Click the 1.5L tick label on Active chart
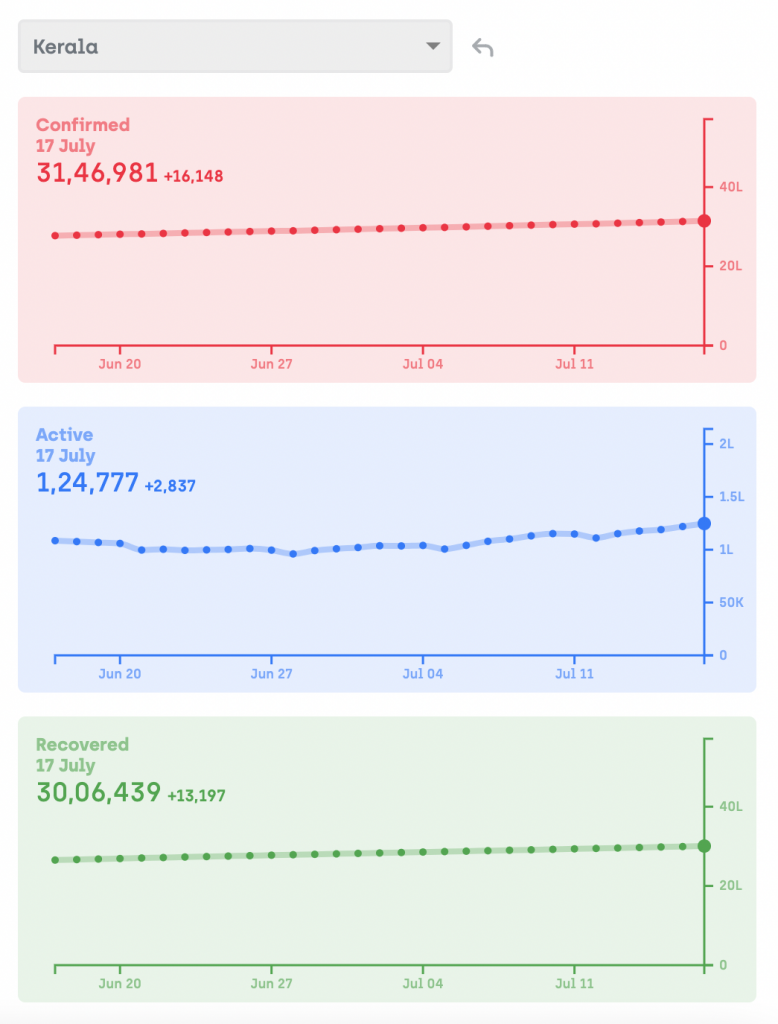The width and height of the screenshot is (778, 1024). click(x=734, y=497)
